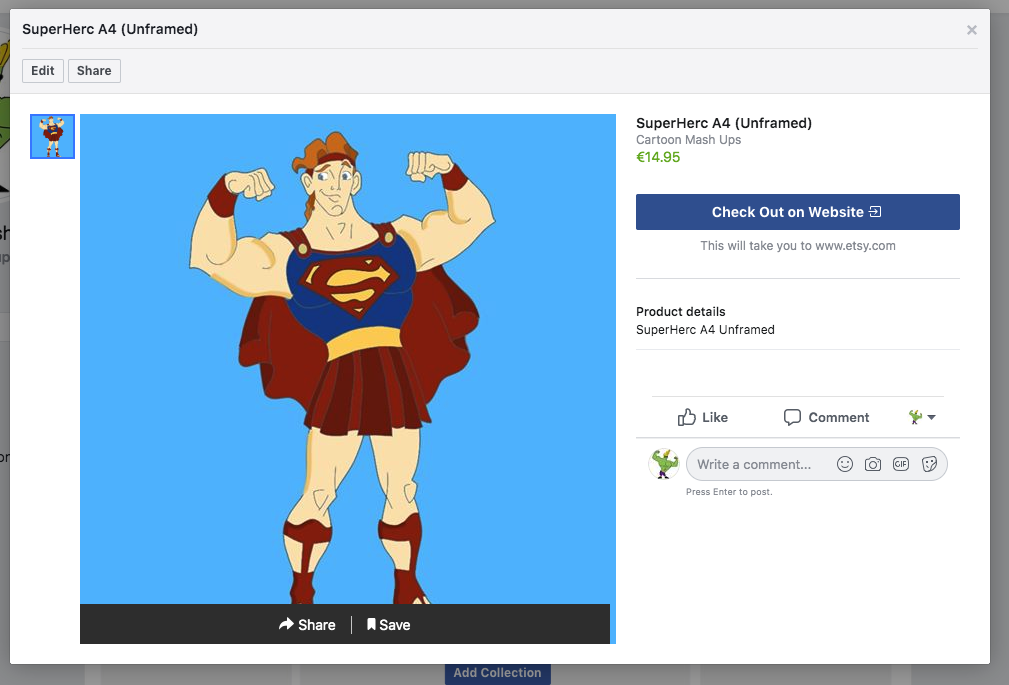Click the Cartoon Mash Ups page name
Image resolution: width=1009 pixels, height=685 pixels.
tap(689, 140)
